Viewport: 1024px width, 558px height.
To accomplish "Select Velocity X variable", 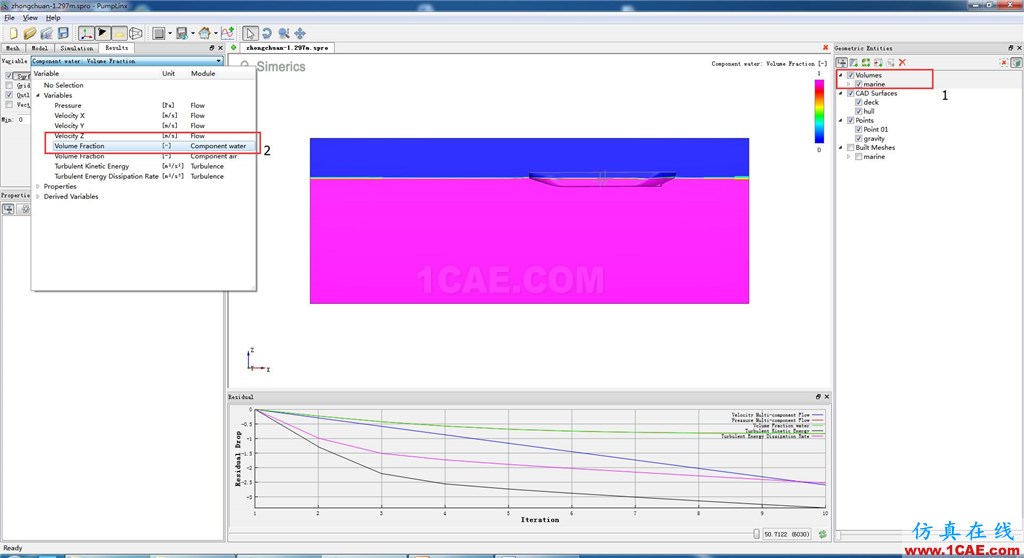I will pos(69,116).
